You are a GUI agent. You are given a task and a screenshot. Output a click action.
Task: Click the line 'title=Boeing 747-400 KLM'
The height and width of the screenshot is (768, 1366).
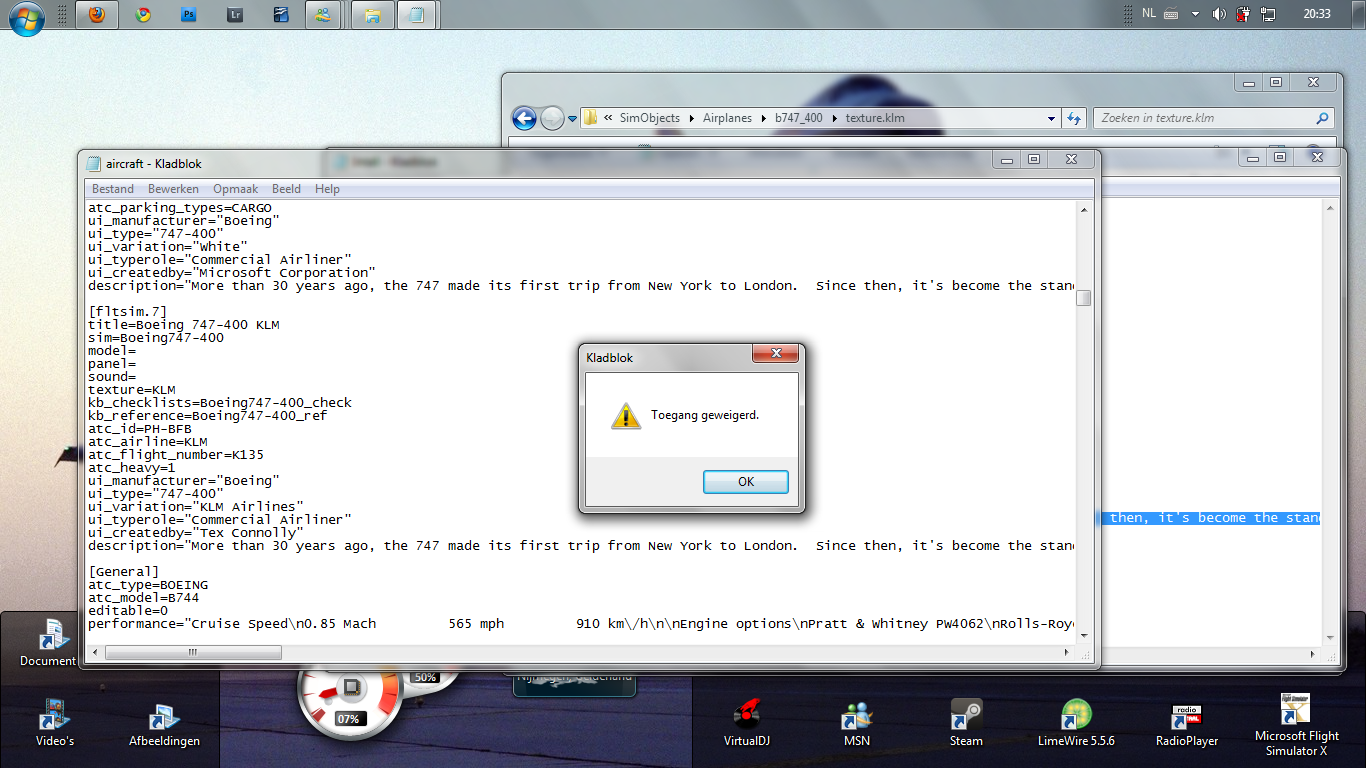point(184,325)
